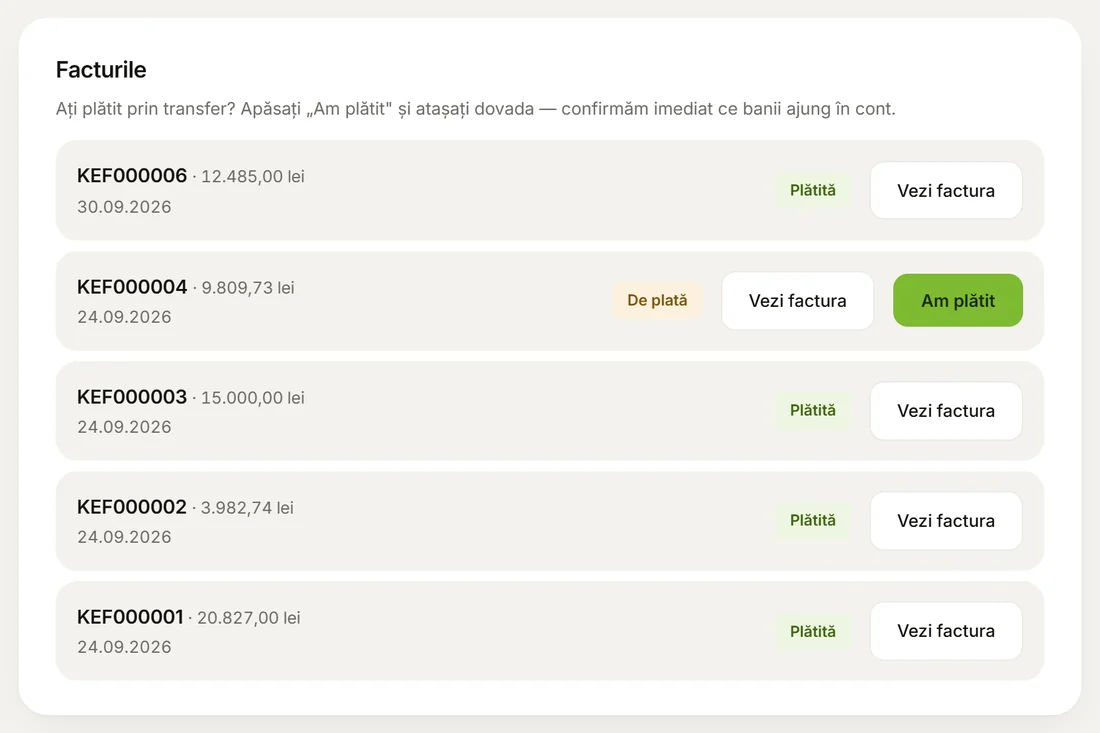The height and width of the screenshot is (733, 1100).
Task: Show invoice KEF000001 with Vezi factura
Action: 946,631
